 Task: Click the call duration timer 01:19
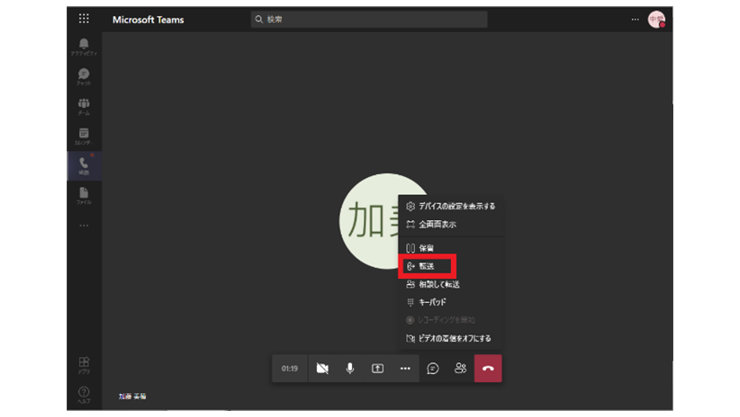tap(290, 368)
